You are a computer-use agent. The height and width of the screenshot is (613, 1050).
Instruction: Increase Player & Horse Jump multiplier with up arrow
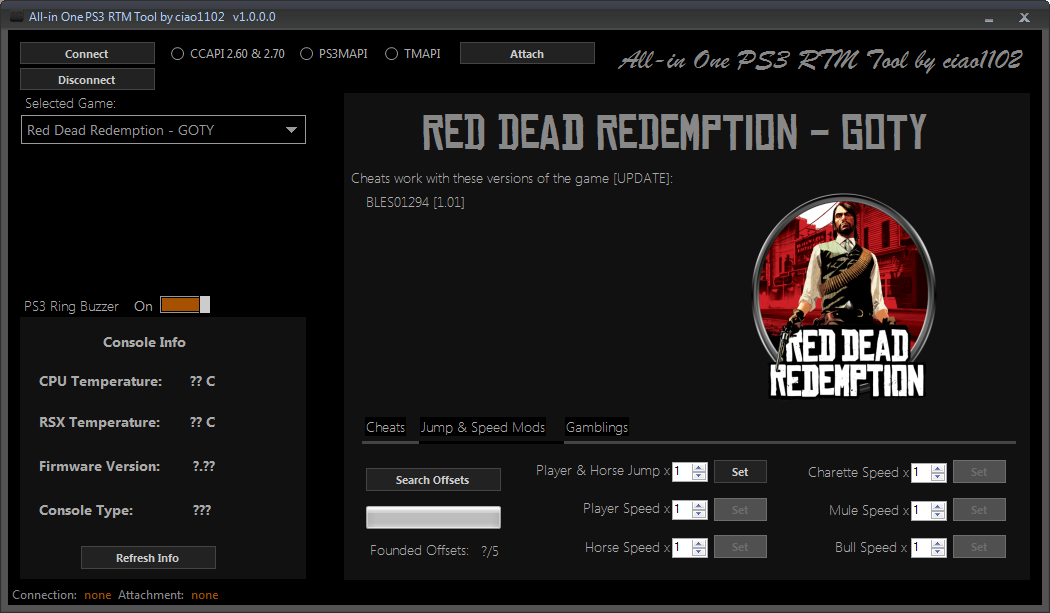(x=699, y=468)
